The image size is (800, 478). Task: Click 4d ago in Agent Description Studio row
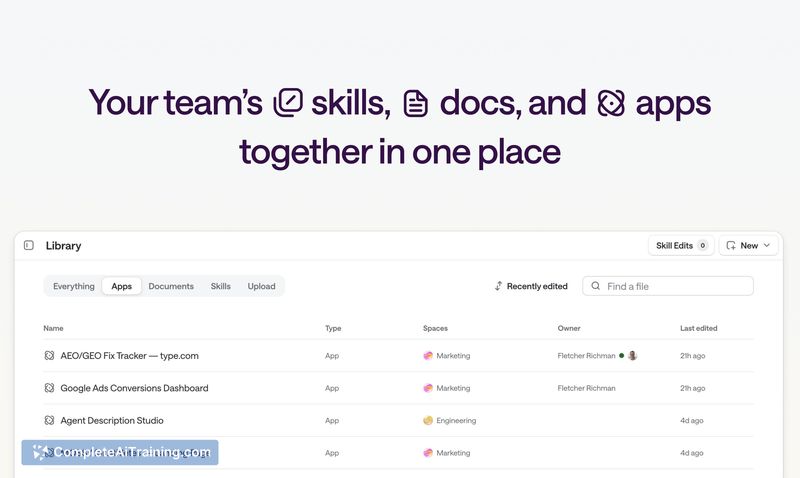click(x=692, y=420)
